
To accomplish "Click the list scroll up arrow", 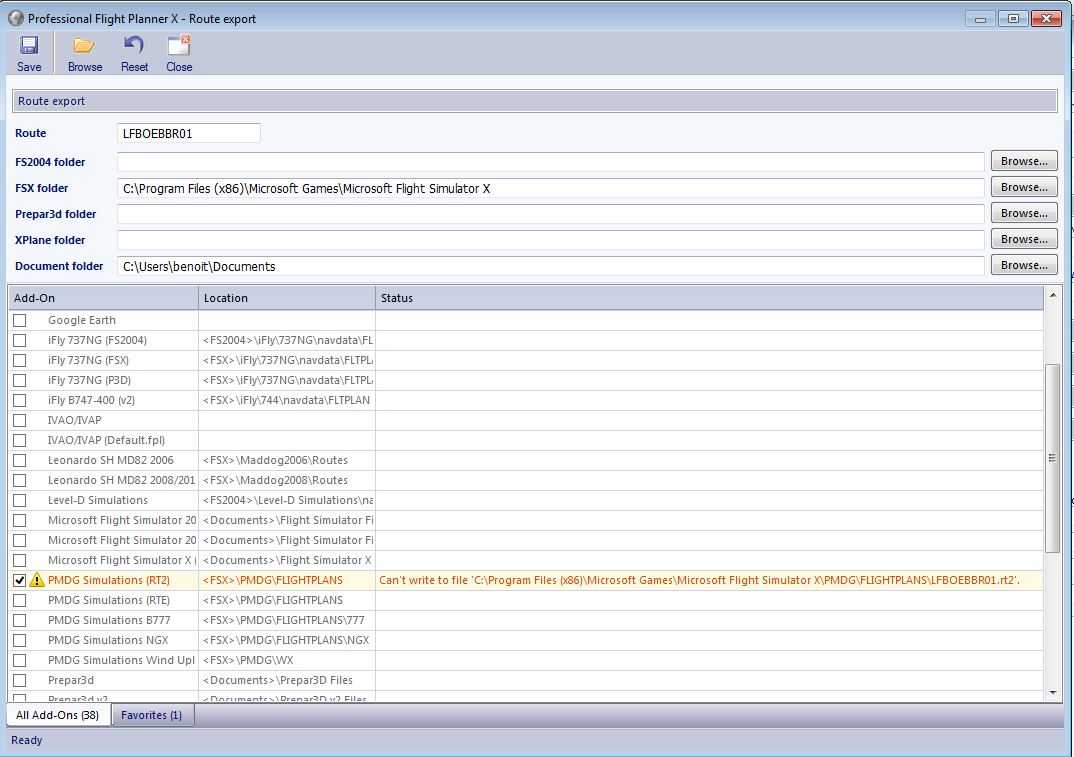I will (x=1052, y=295).
